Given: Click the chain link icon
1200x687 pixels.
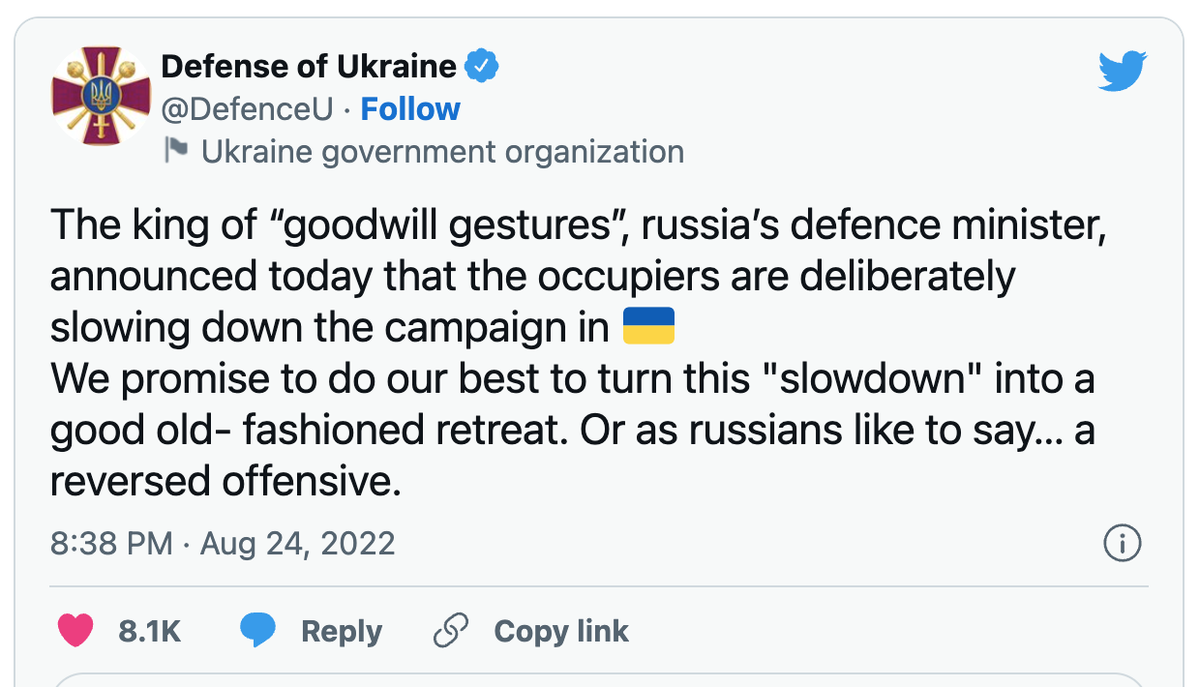Looking at the screenshot, I should point(451,631).
